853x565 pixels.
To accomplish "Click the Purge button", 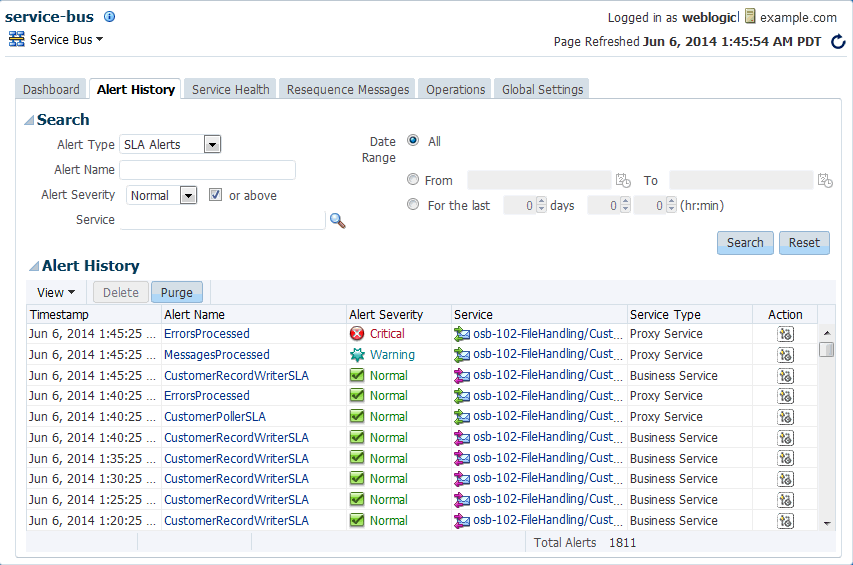I will [x=177, y=292].
